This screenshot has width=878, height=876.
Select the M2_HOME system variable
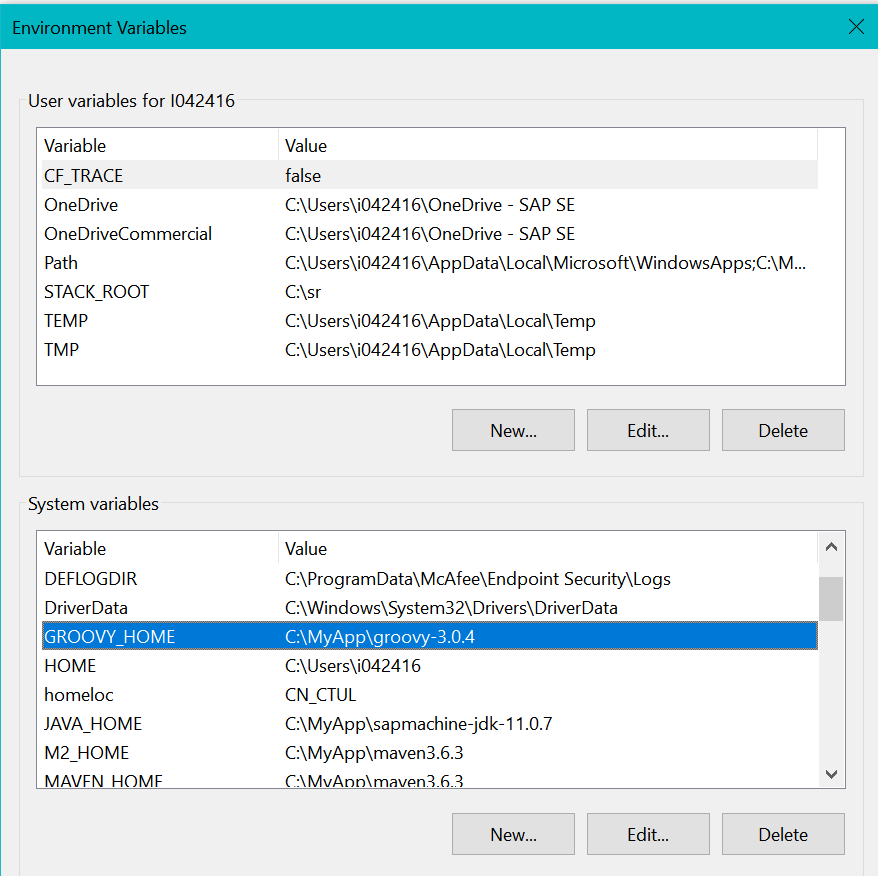click(86, 752)
